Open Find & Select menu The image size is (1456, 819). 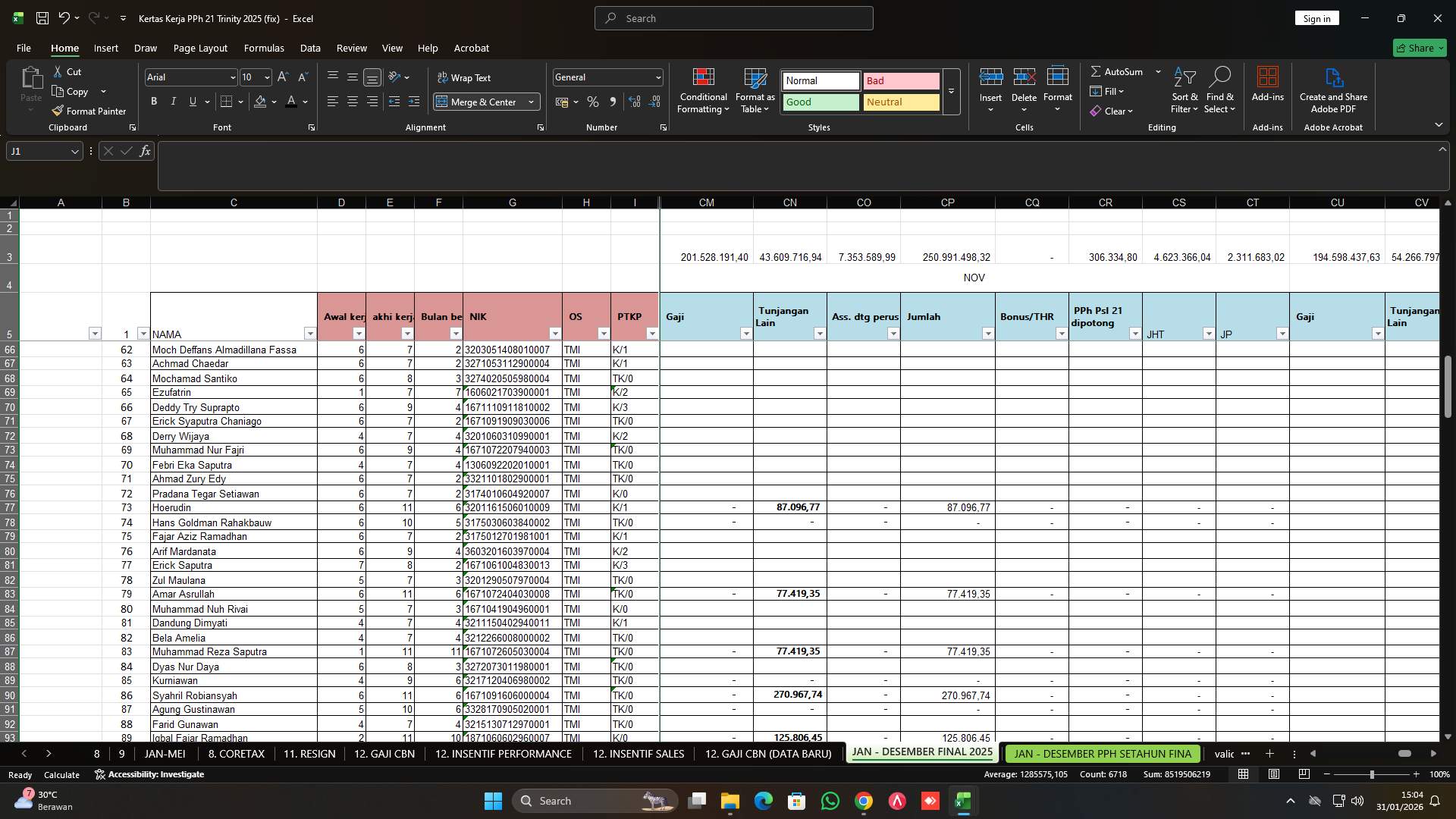pyautogui.click(x=1220, y=91)
